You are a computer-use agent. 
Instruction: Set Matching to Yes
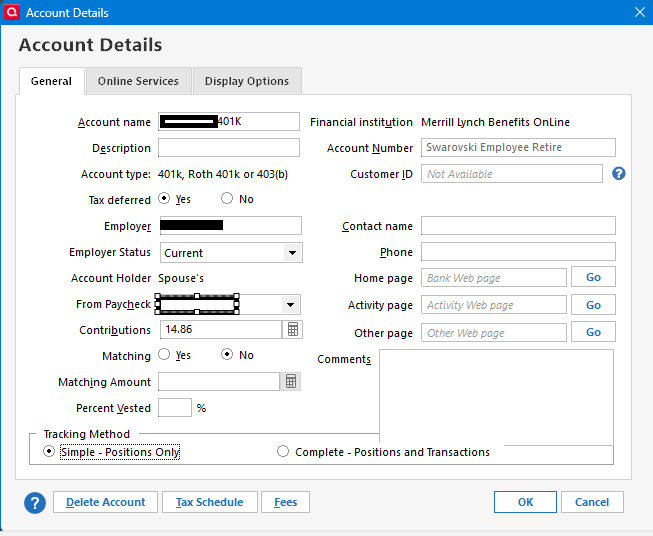(164, 354)
